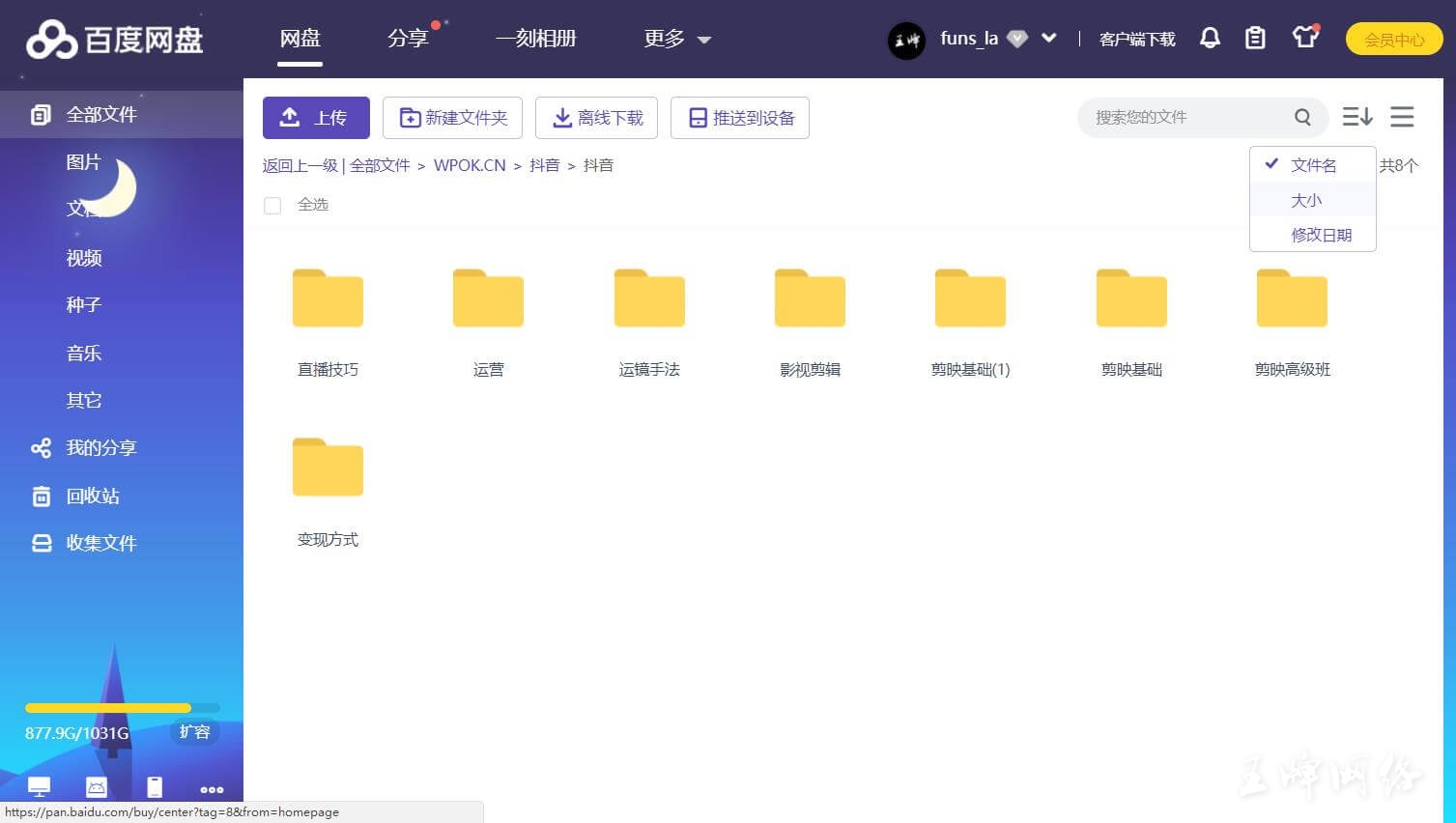The height and width of the screenshot is (823, 1456).
Task: Click the 877.9G/1031G storage text
Action: (x=77, y=733)
